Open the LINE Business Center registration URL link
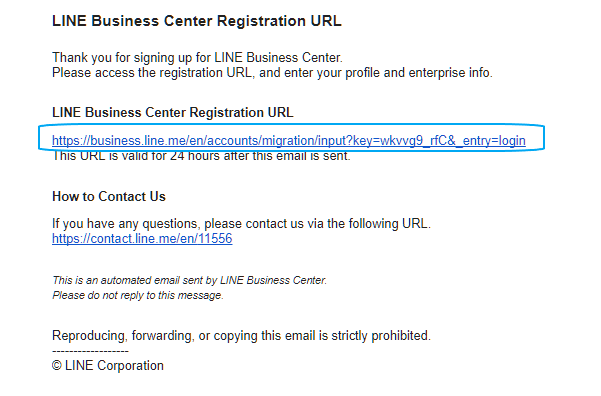Image resolution: width=601 pixels, height=396 pixels. (289, 141)
